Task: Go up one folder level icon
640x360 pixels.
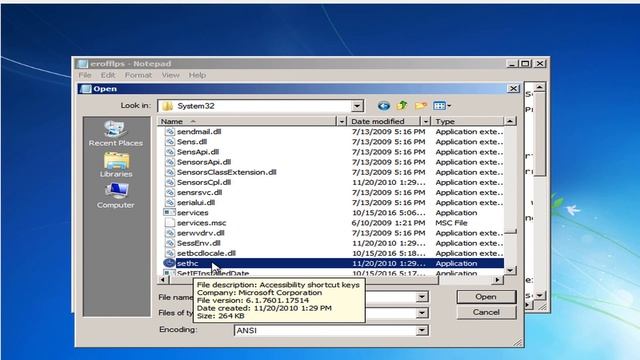Action: (x=402, y=105)
